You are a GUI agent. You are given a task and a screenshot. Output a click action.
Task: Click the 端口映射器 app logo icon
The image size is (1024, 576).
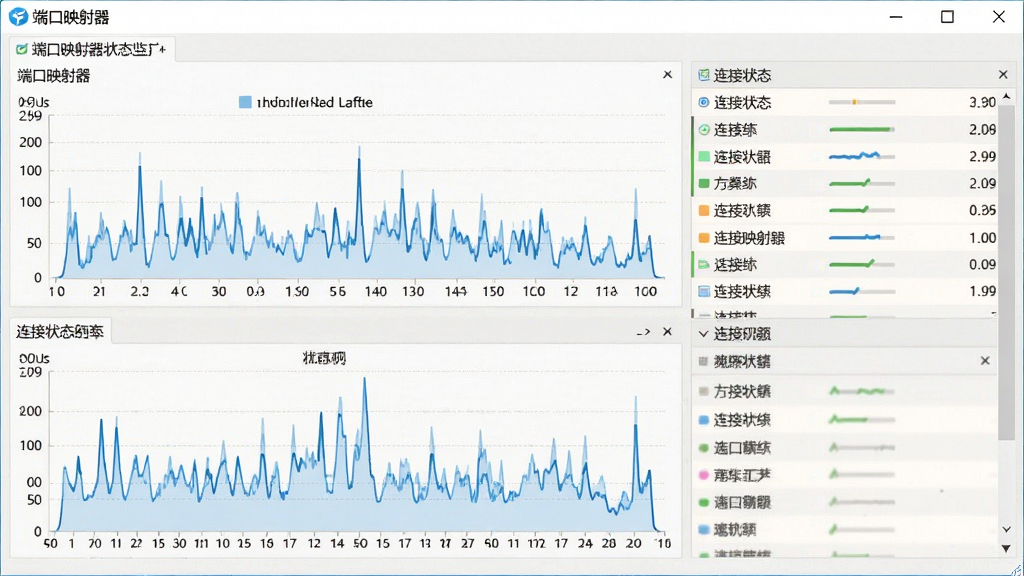[x=18, y=16]
